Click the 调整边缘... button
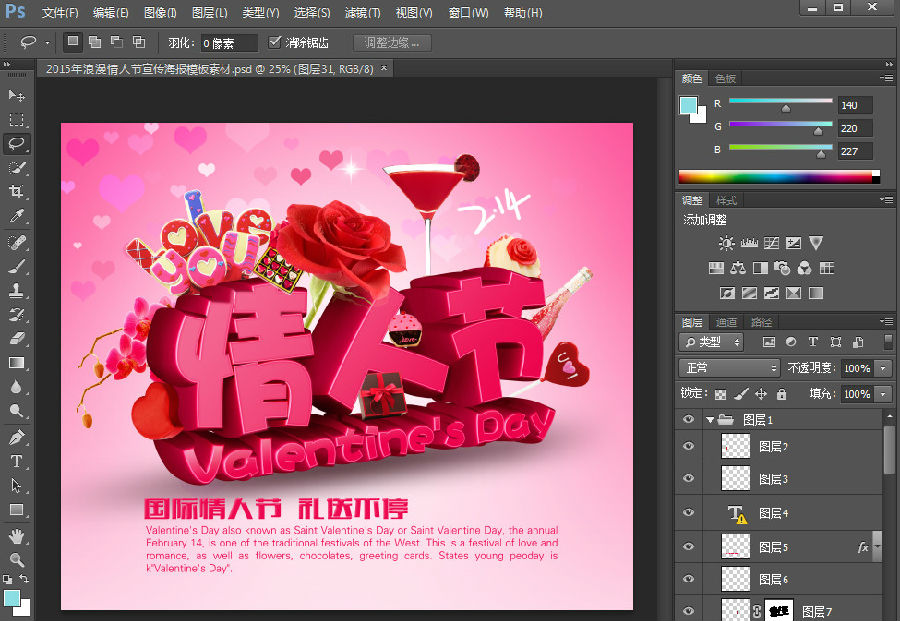Image resolution: width=900 pixels, height=621 pixels. pos(392,43)
